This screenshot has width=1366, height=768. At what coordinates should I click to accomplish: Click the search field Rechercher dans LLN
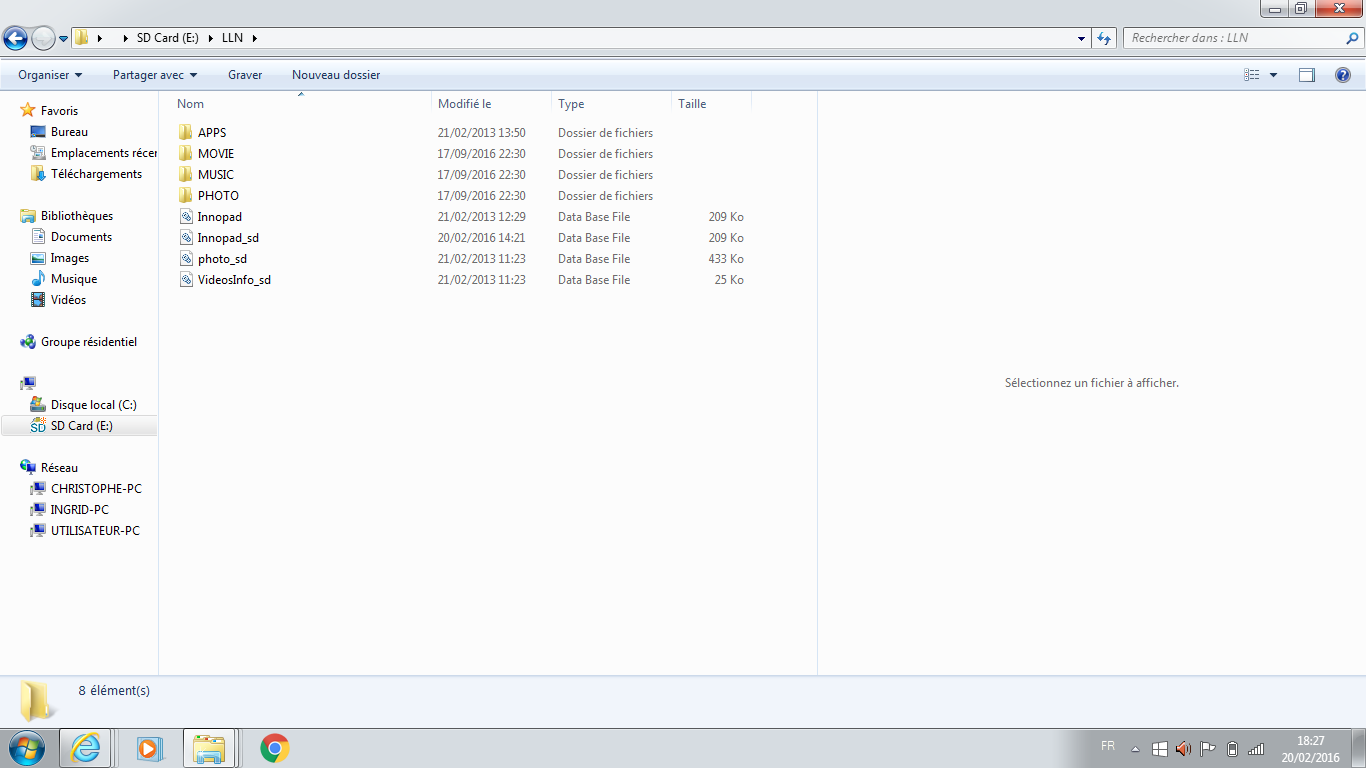pyautogui.click(x=1235, y=38)
